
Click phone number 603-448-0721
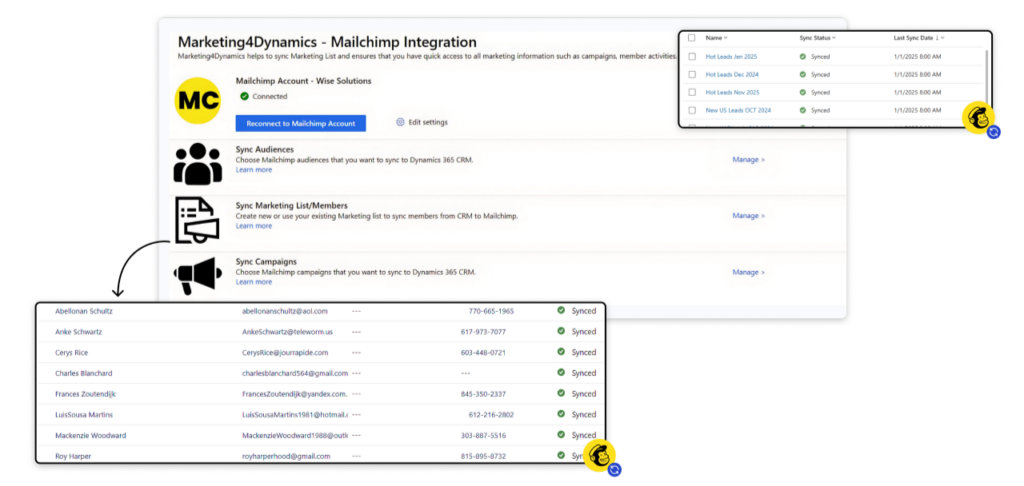click(x=483, y=353)
